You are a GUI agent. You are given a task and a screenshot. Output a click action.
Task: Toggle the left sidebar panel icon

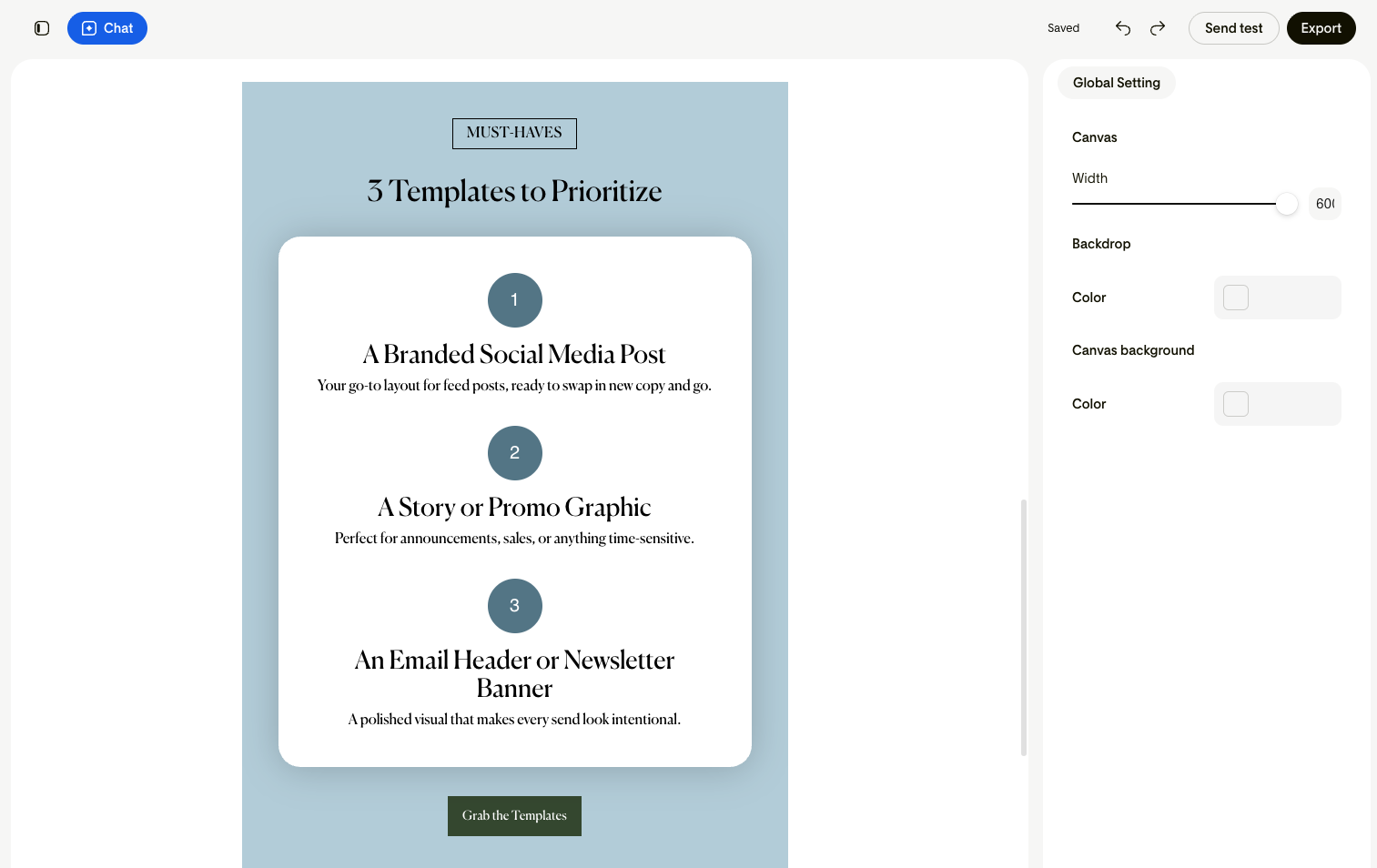coord(42,28)
